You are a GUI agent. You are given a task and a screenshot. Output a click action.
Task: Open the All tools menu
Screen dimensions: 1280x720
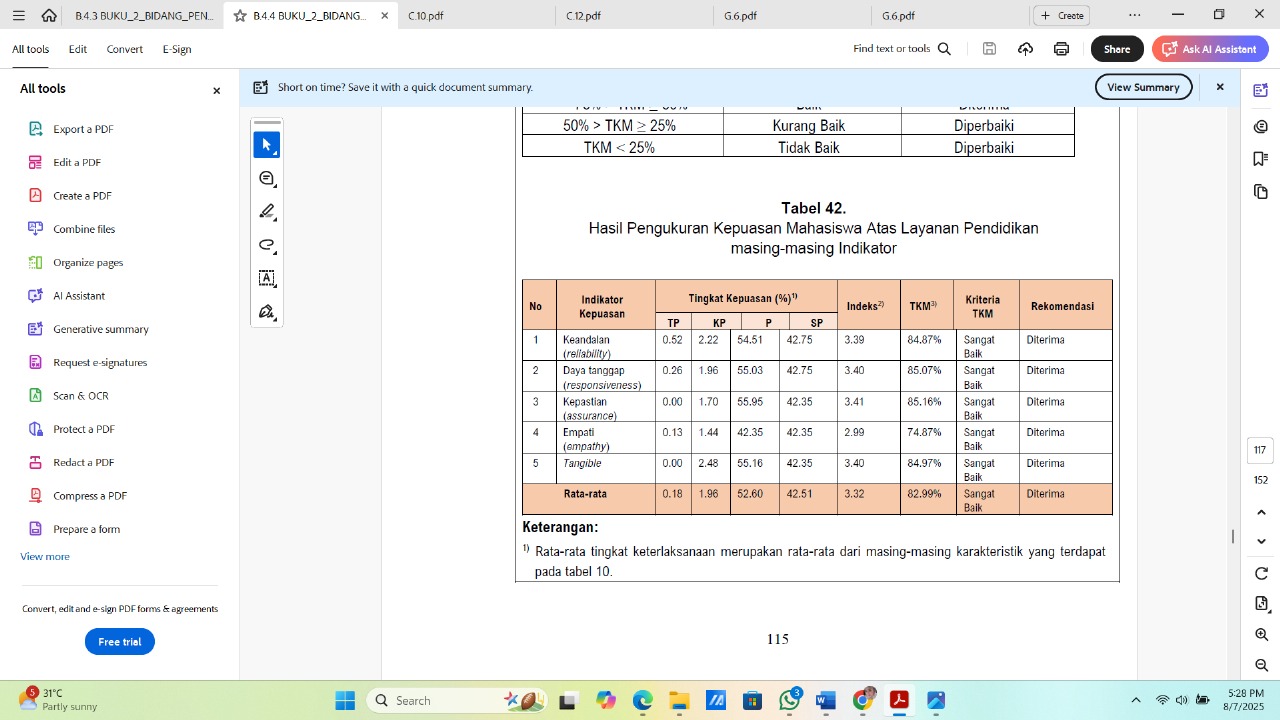pyautogui.click(x=30, y=49)
